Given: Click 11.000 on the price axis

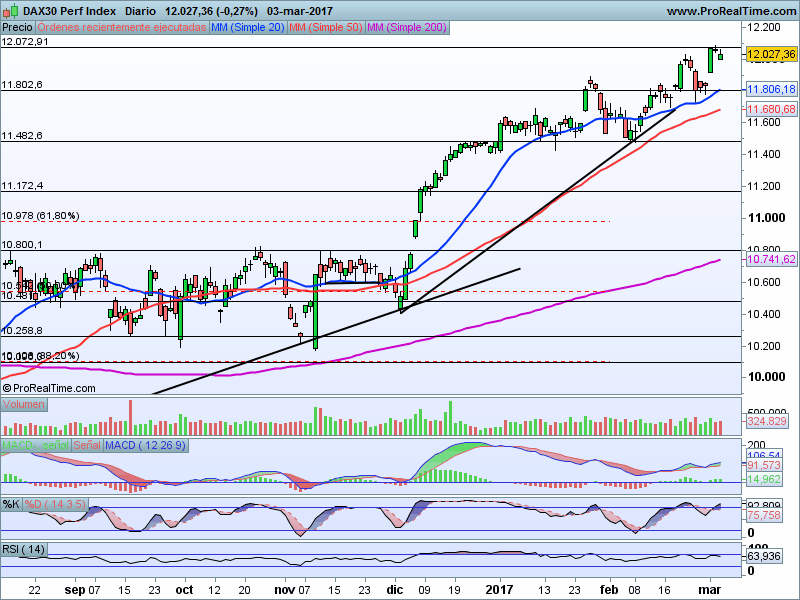Looking at the screenshot, I should [x=766, y=218].
